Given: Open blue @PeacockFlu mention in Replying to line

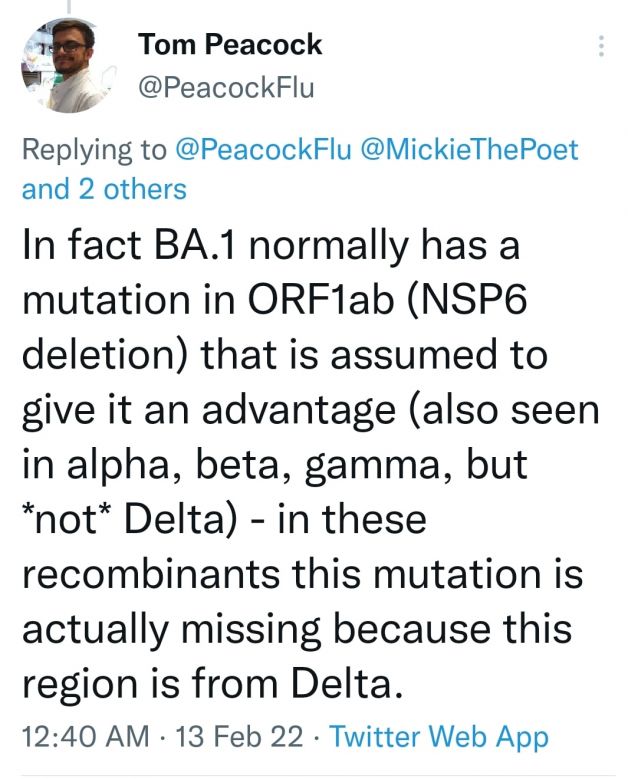Looking at the screenshot, I should pos(263,150).
